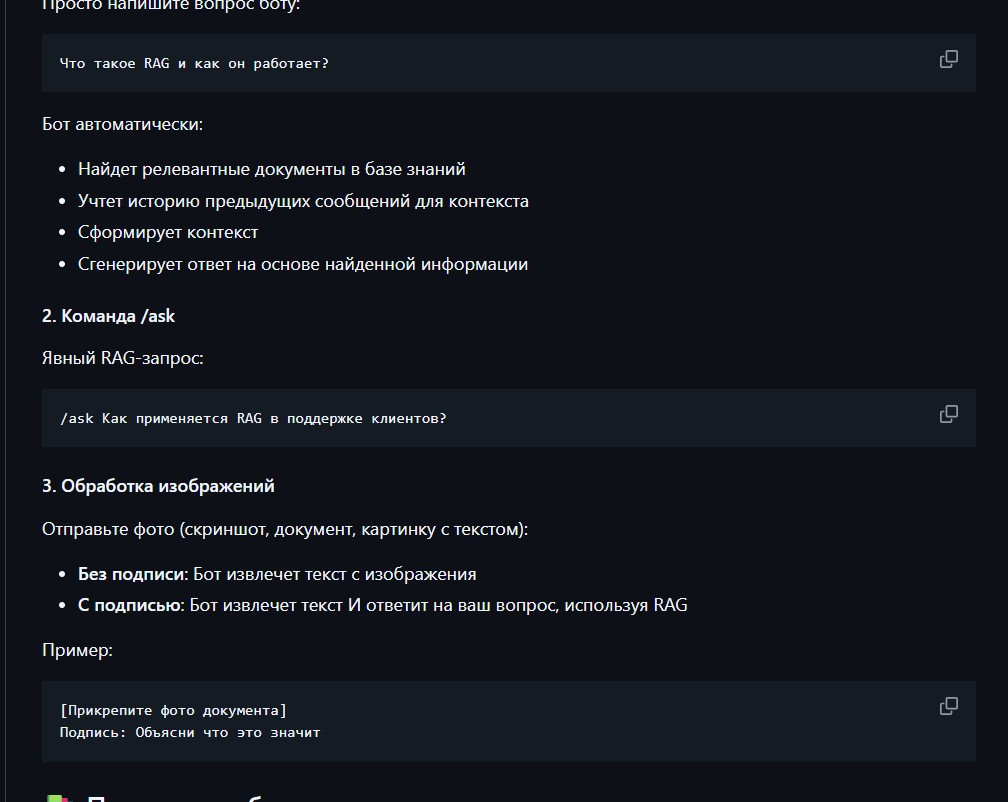Screen dimensions: 1008x802
Task: Copy the photo caption example code
Action: [948, 706]
